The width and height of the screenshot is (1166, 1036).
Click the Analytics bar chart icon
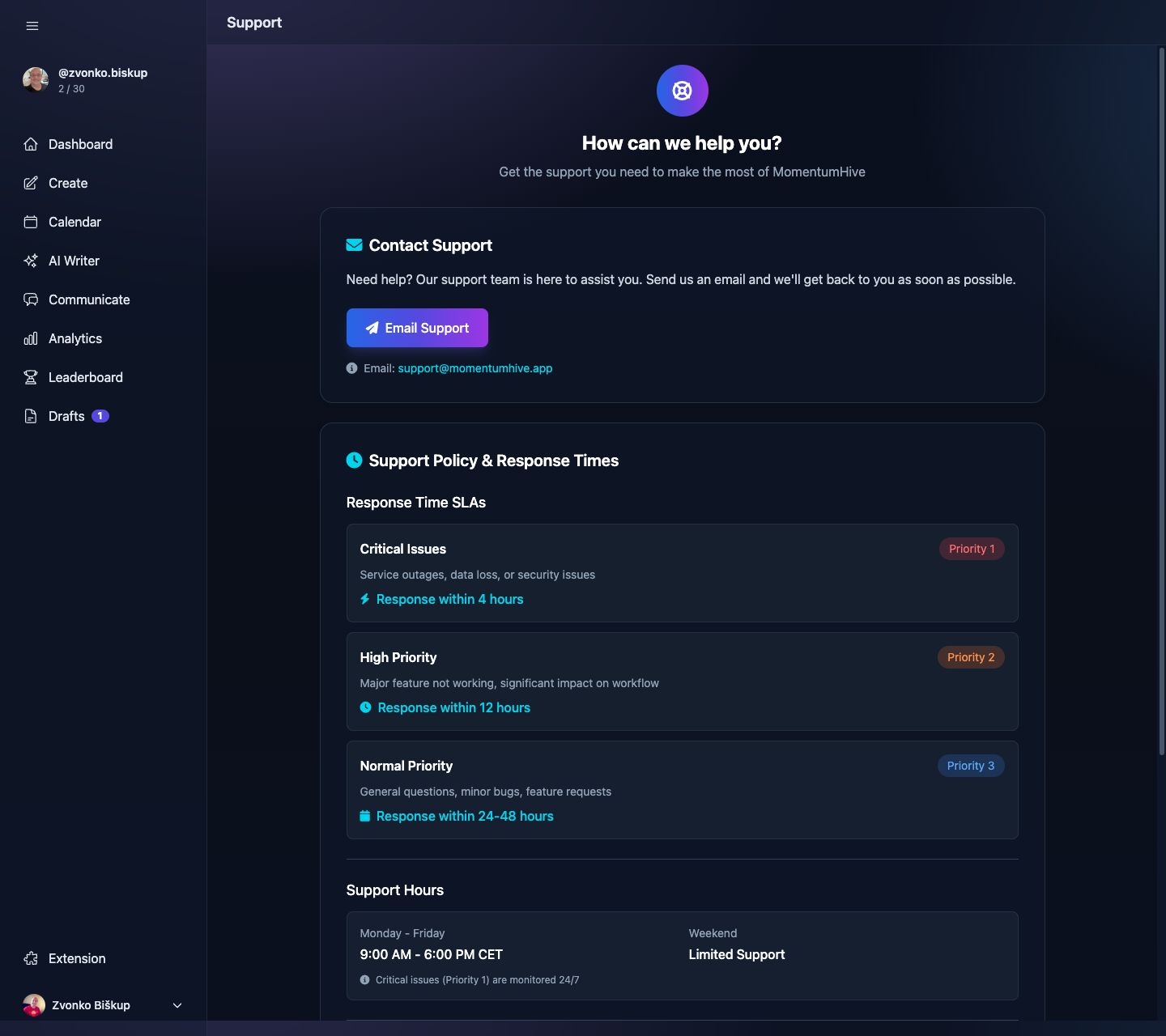tap(31, 338)
